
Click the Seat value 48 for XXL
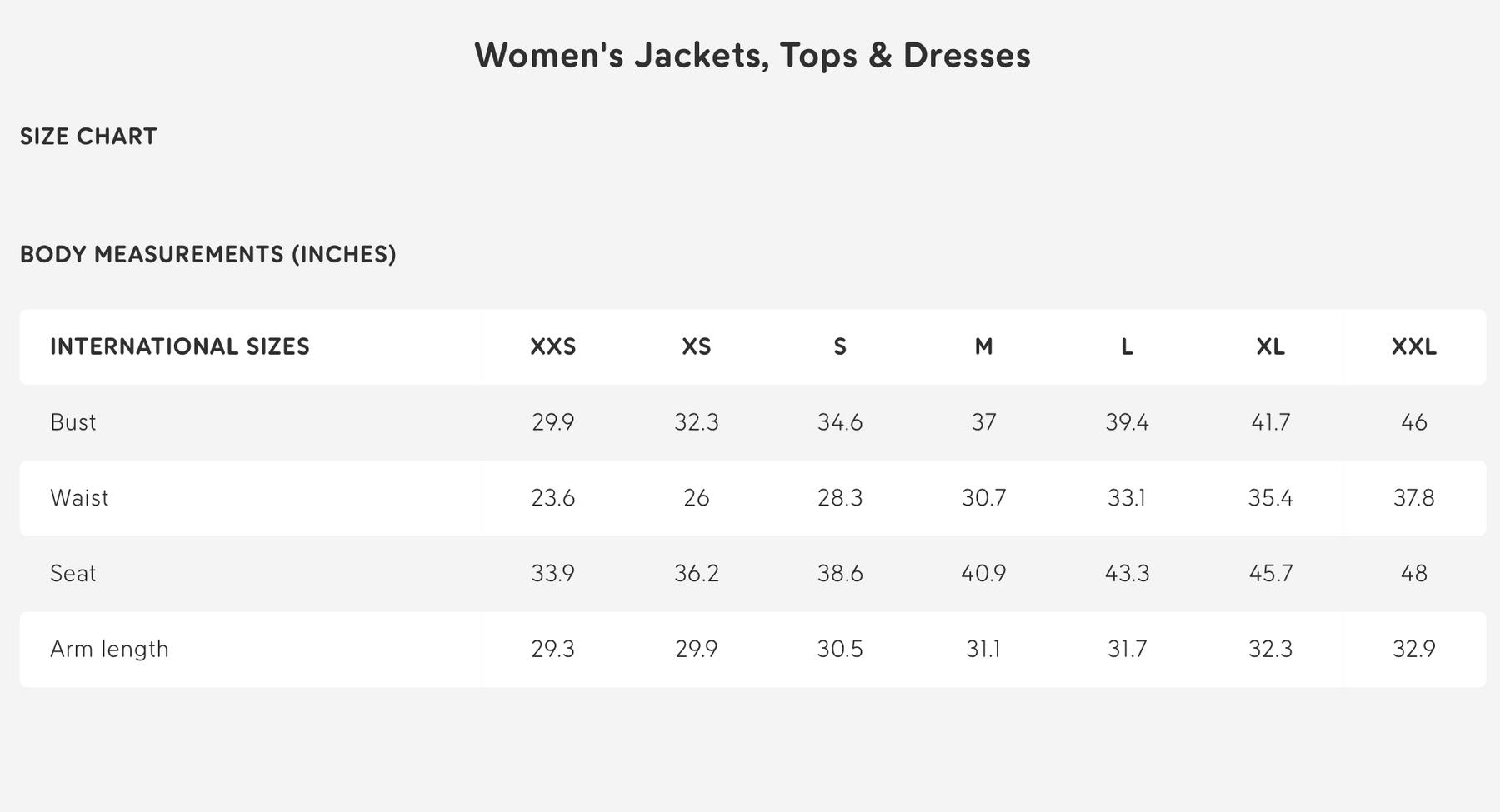tap(1413, 574)
